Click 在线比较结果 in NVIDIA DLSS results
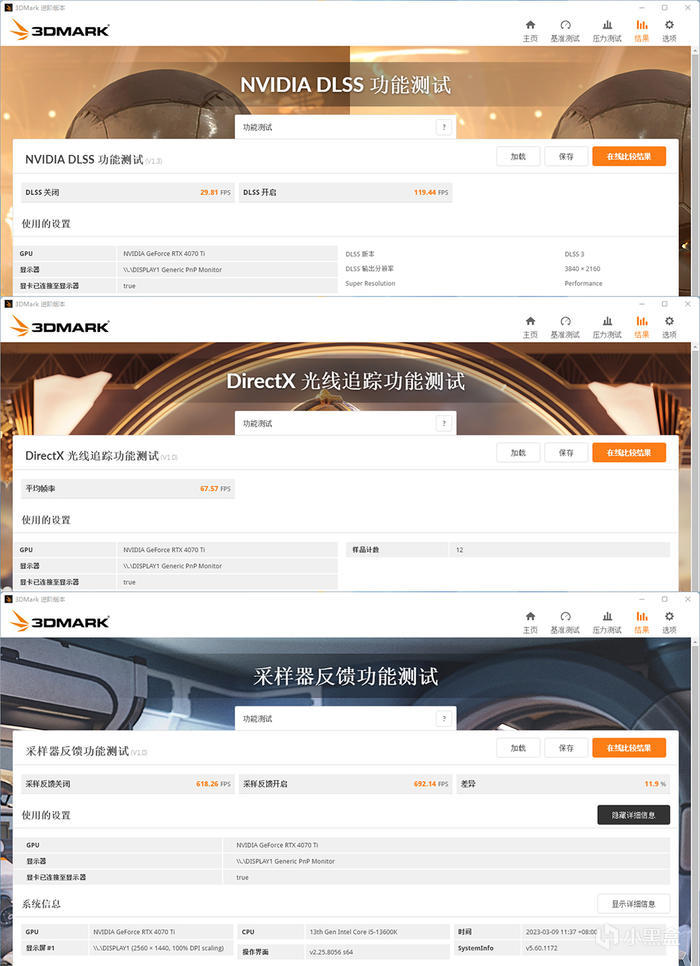The width and height of the screenshot is (700, 966). [x=629, y=156]
